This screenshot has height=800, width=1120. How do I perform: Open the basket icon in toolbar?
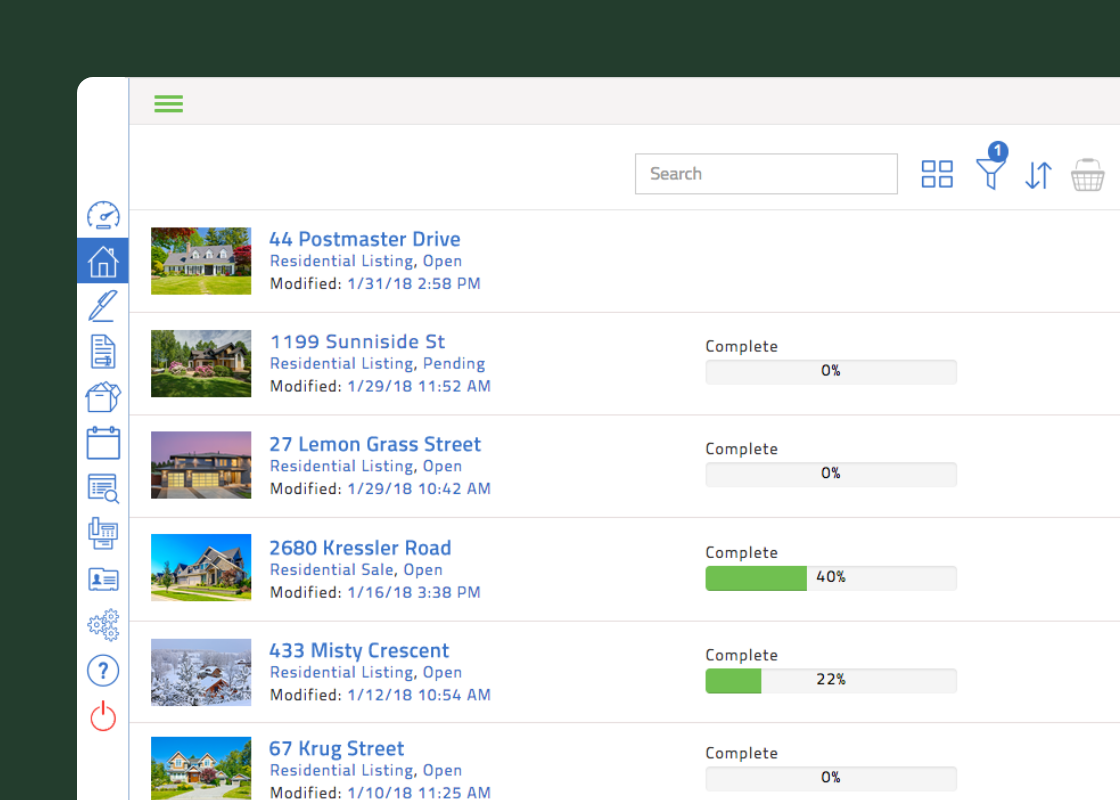click(x=1087, y=174)
